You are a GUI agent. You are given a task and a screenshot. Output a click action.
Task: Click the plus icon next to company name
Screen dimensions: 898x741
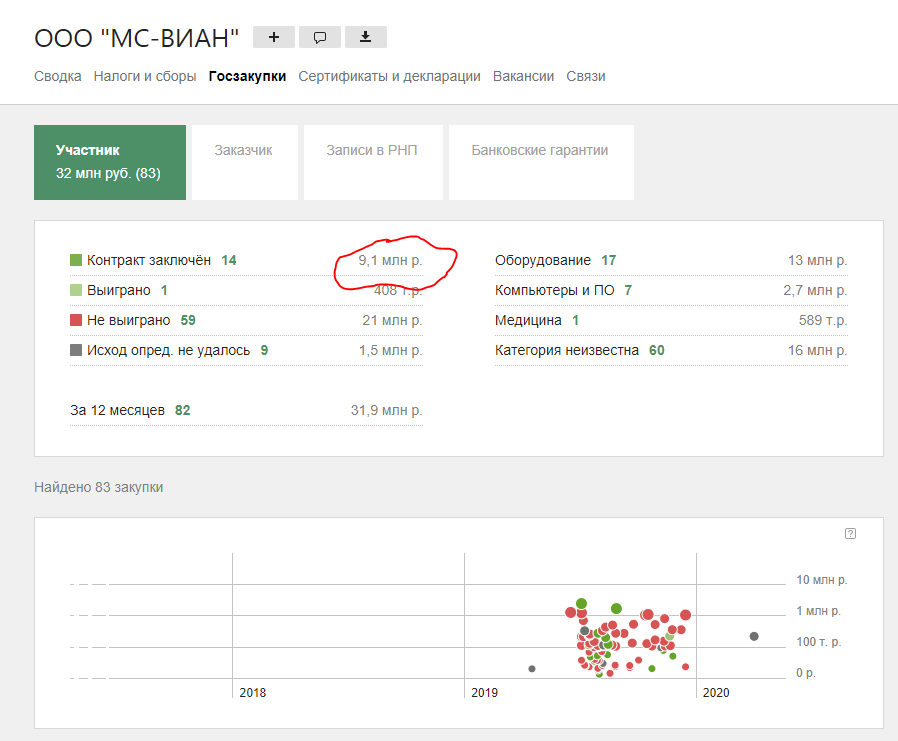274,37
